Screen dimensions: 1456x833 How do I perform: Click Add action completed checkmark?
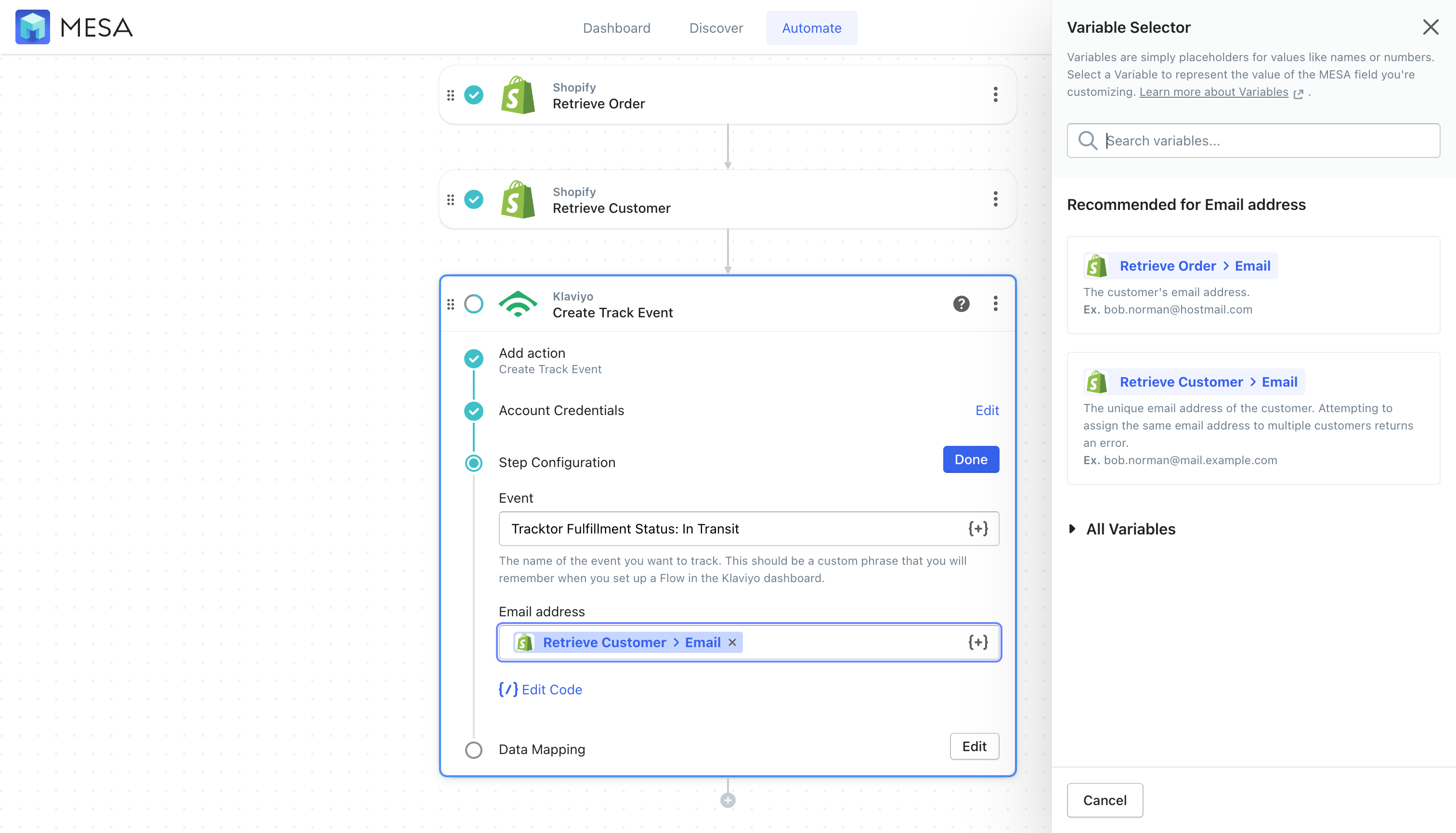tap(474, 359)
